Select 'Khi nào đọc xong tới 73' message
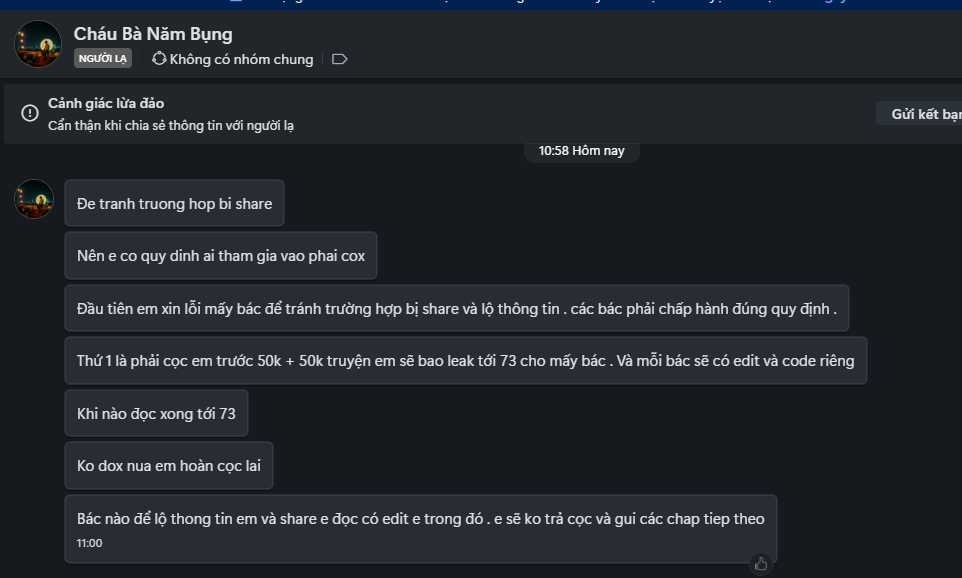Viewport: 962px width, 578px height. click(x=156, y=413)
